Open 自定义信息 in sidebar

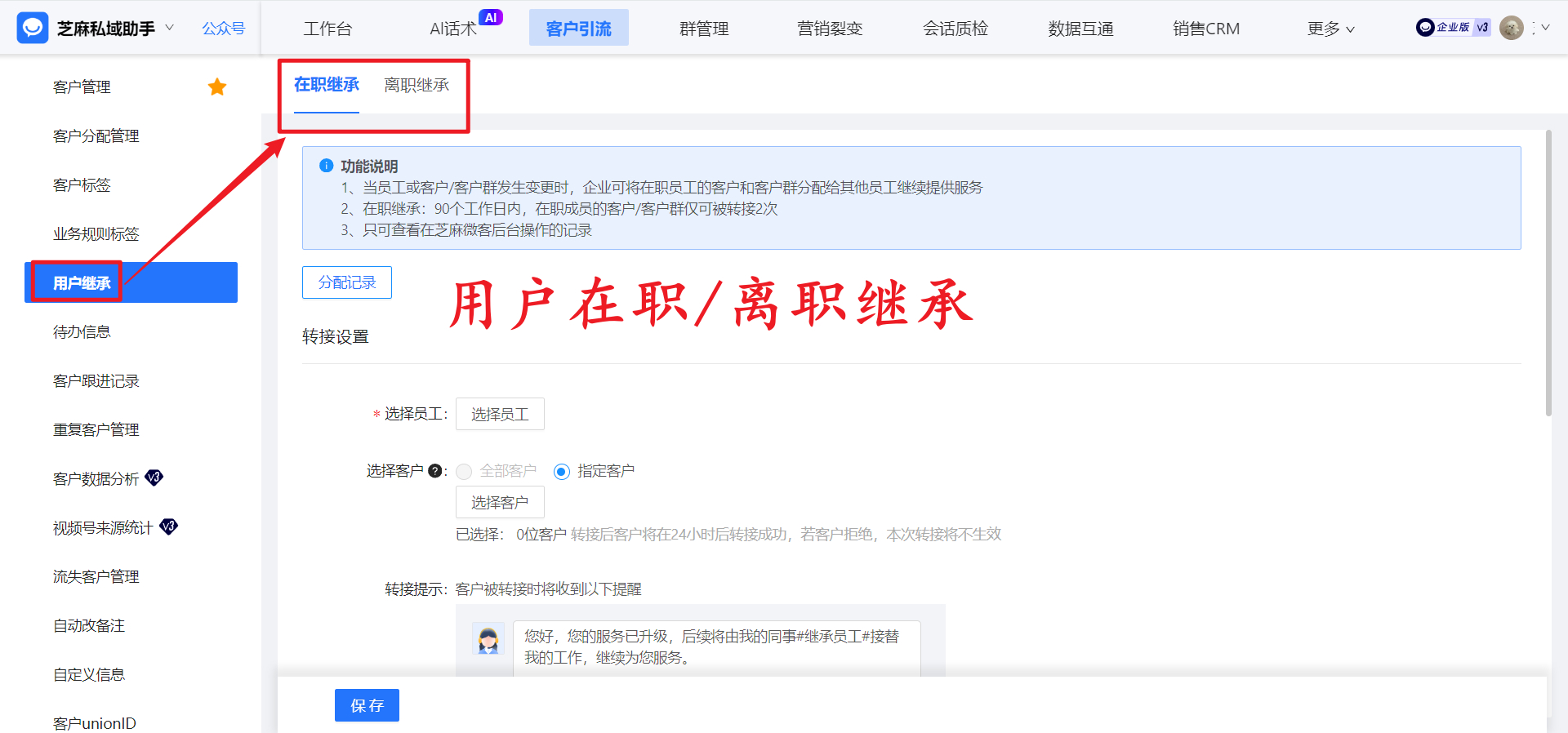(89, 674)
